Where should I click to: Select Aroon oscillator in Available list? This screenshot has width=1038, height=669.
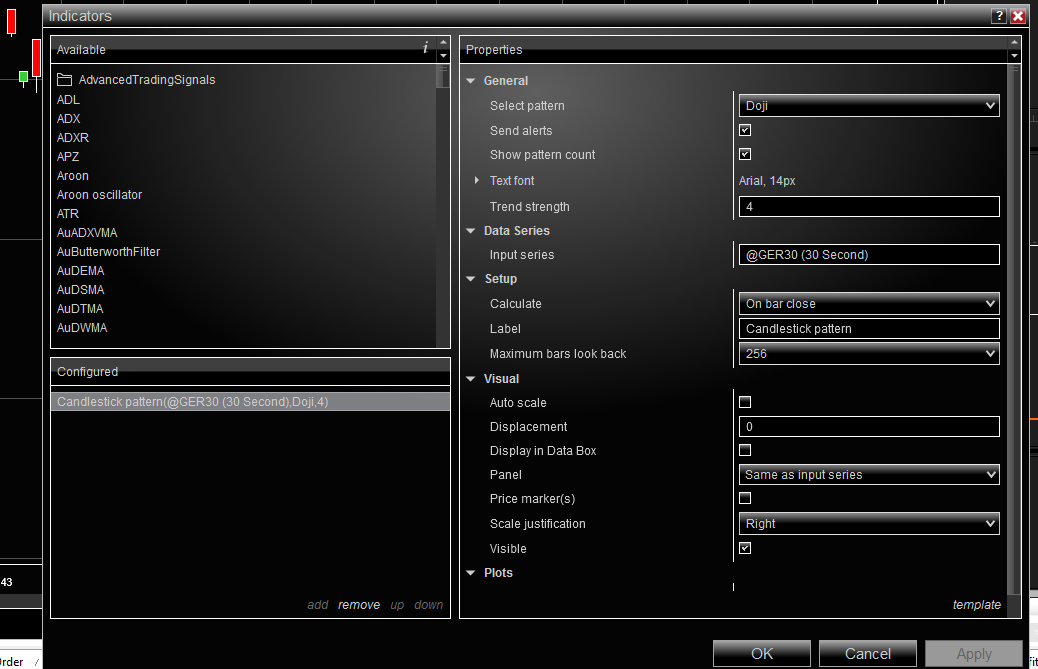99,195
